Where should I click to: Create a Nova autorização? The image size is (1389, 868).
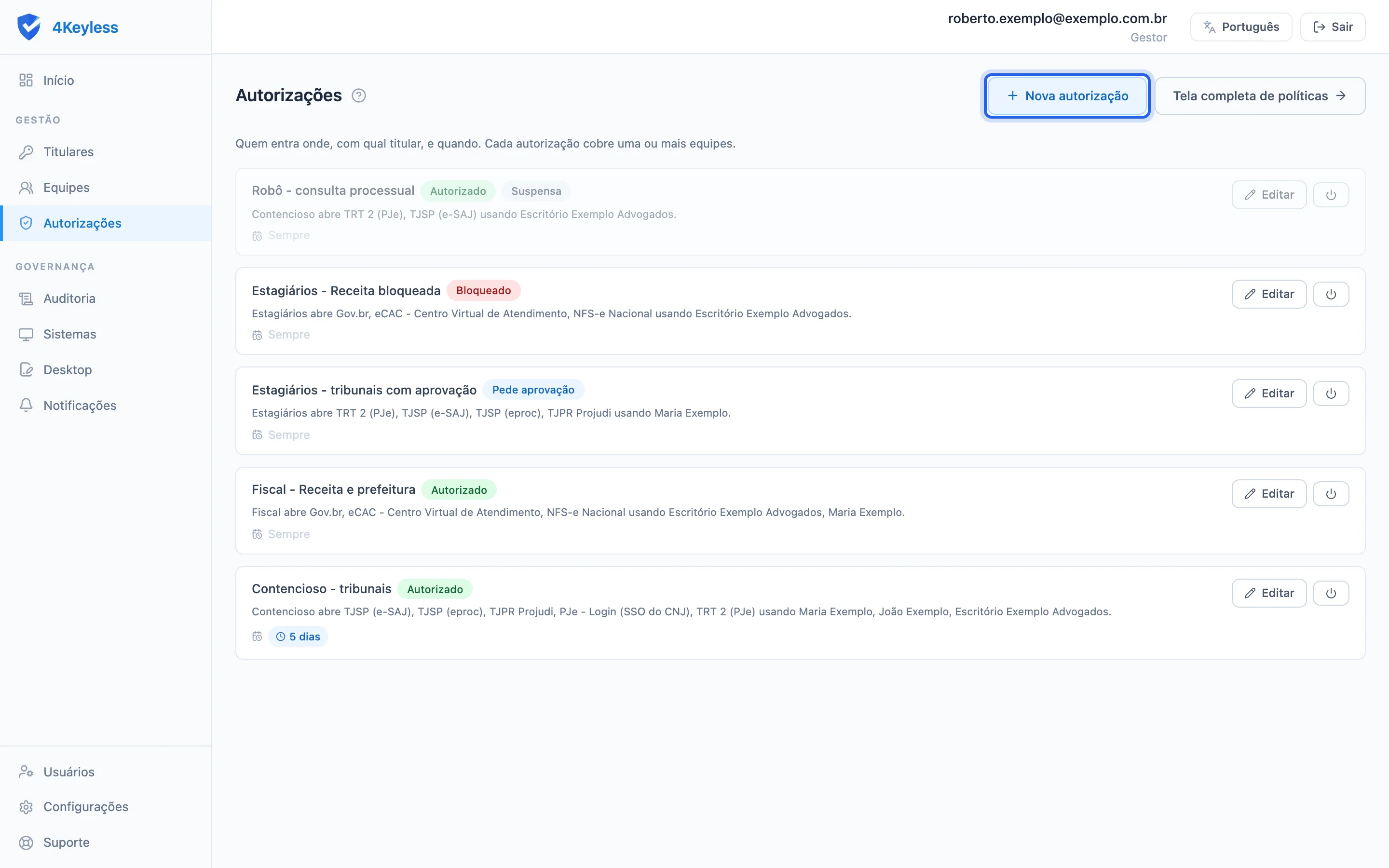click(1067, 96)
